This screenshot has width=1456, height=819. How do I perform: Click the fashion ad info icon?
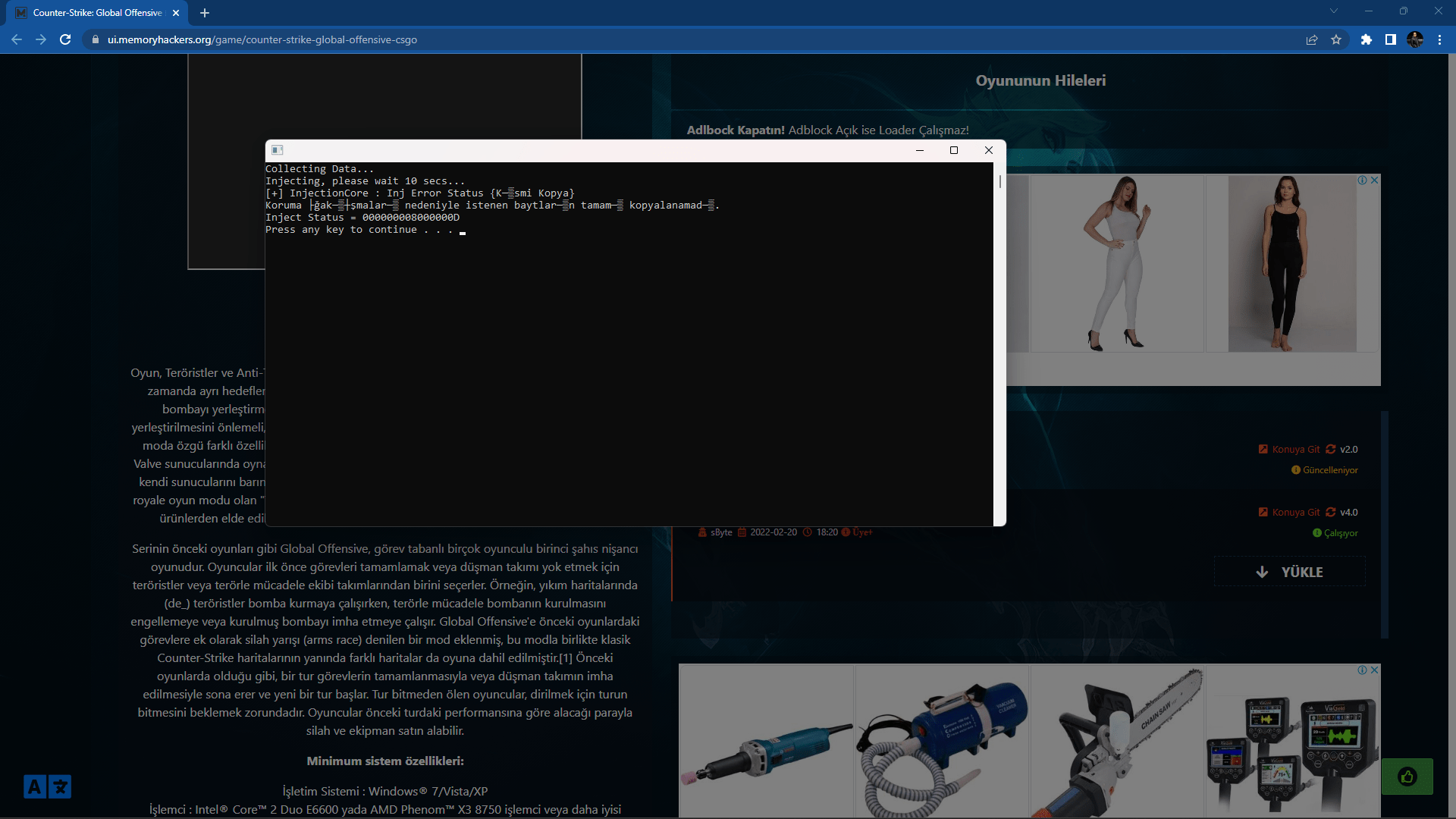pos(1363,180)
